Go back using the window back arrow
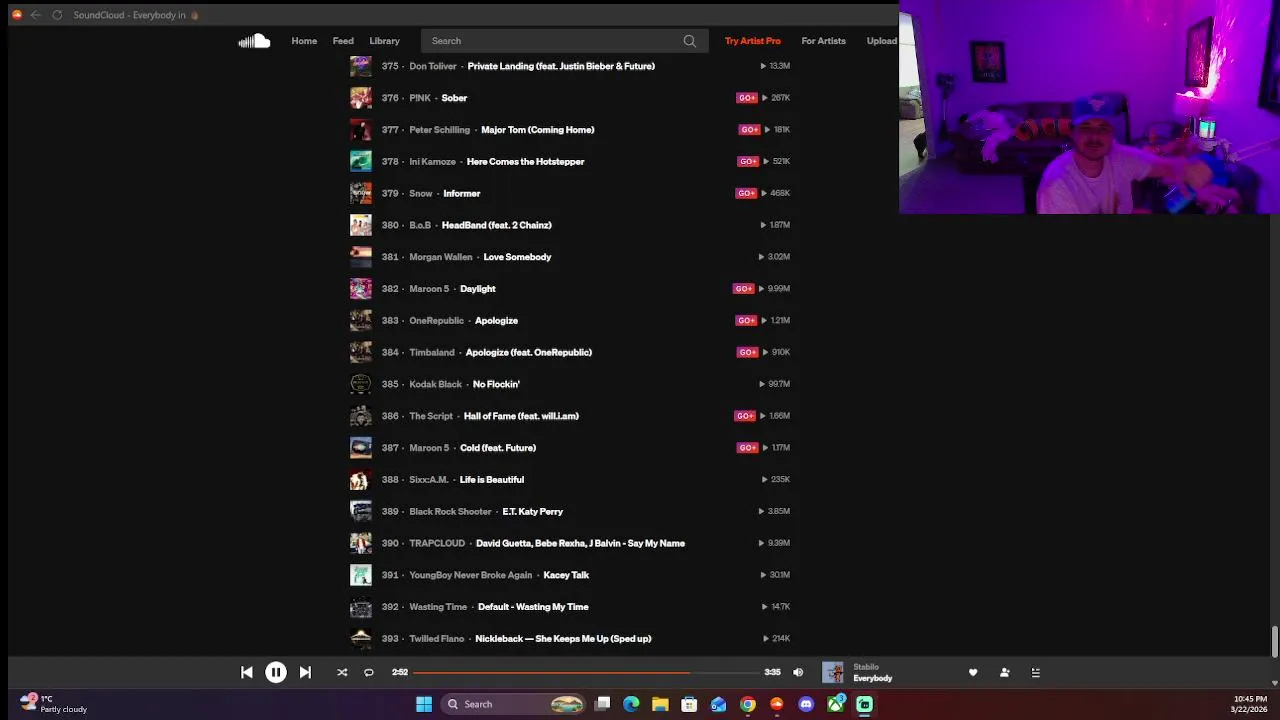Viewport: 1280px width, 720px height. [x=35, y=15]
